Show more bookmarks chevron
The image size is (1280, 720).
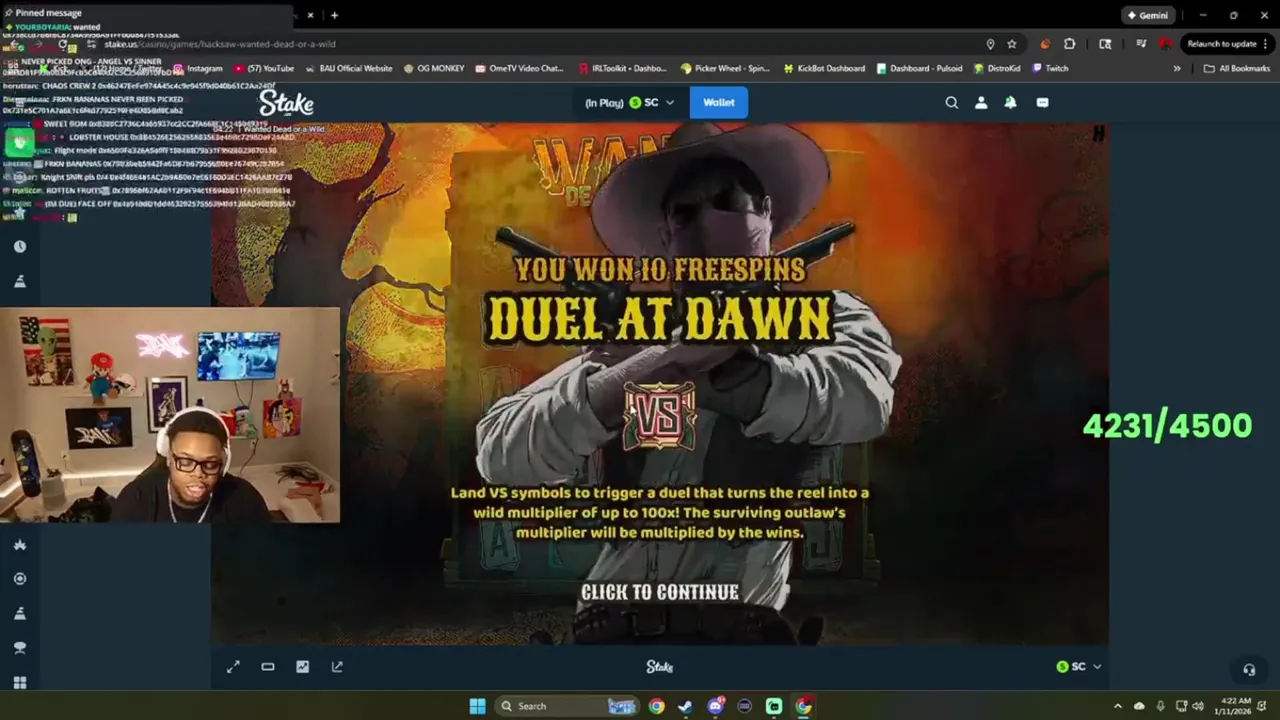[1176, 68]
